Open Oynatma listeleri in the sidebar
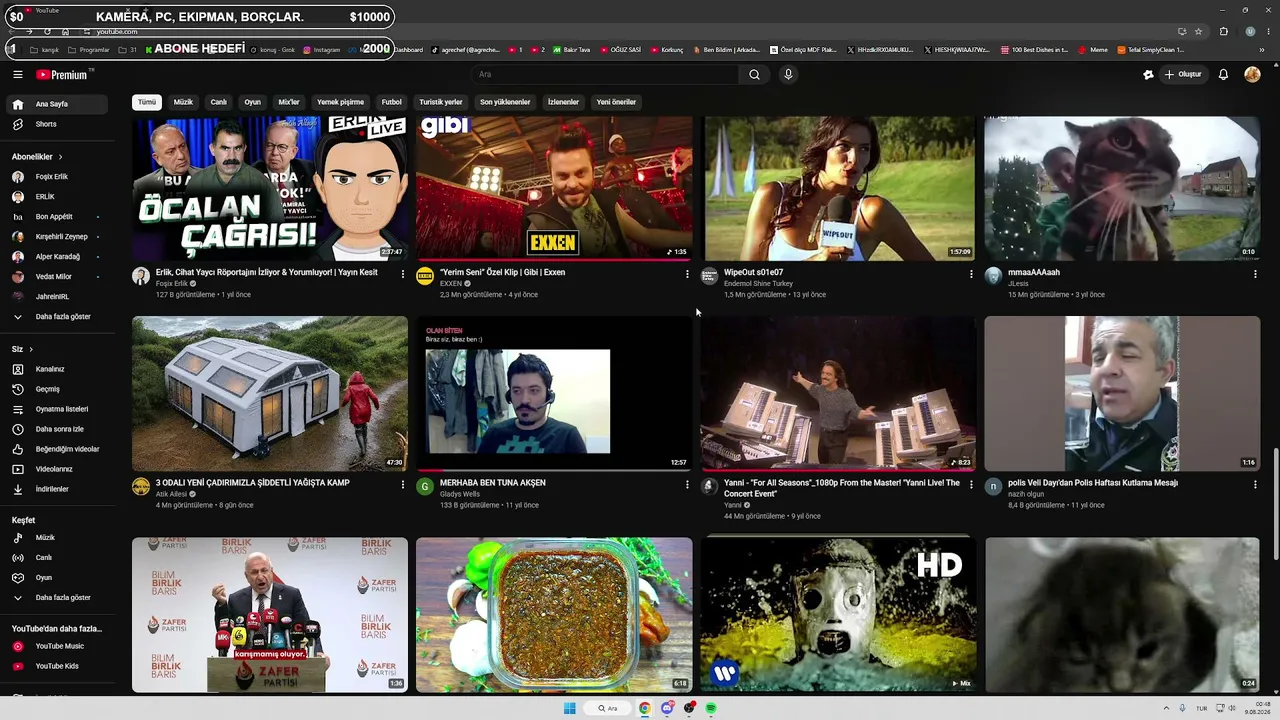 (x=62, y=409)
